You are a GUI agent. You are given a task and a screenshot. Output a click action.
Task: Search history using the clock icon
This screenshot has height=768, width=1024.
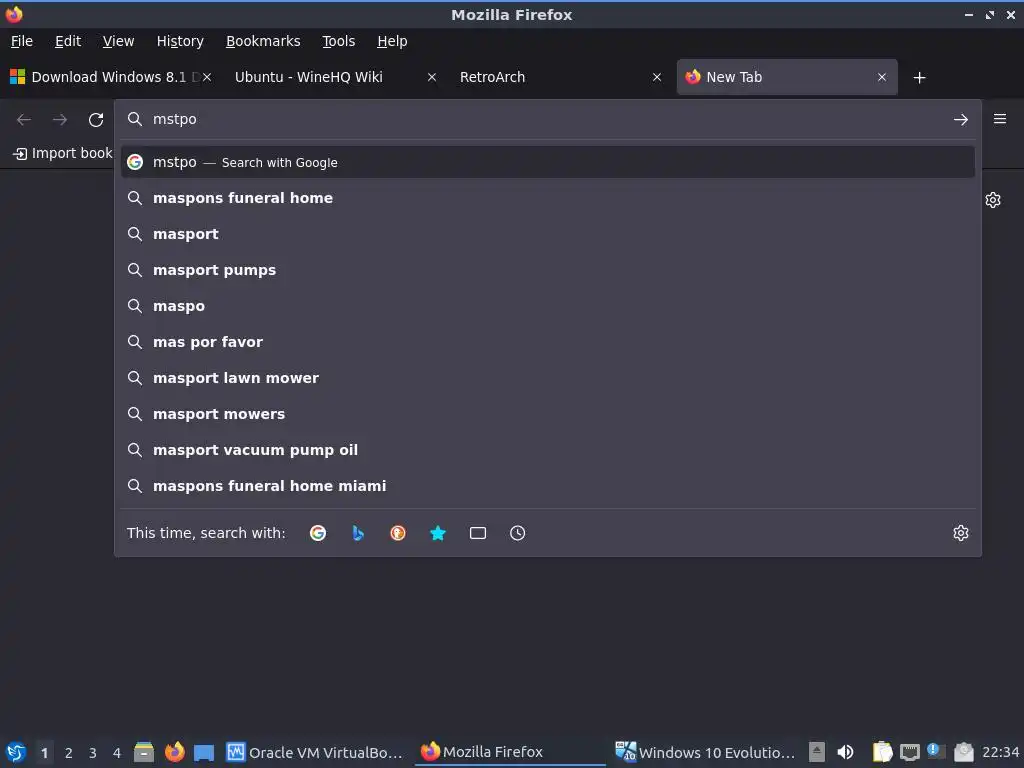(x=517, y=533)
